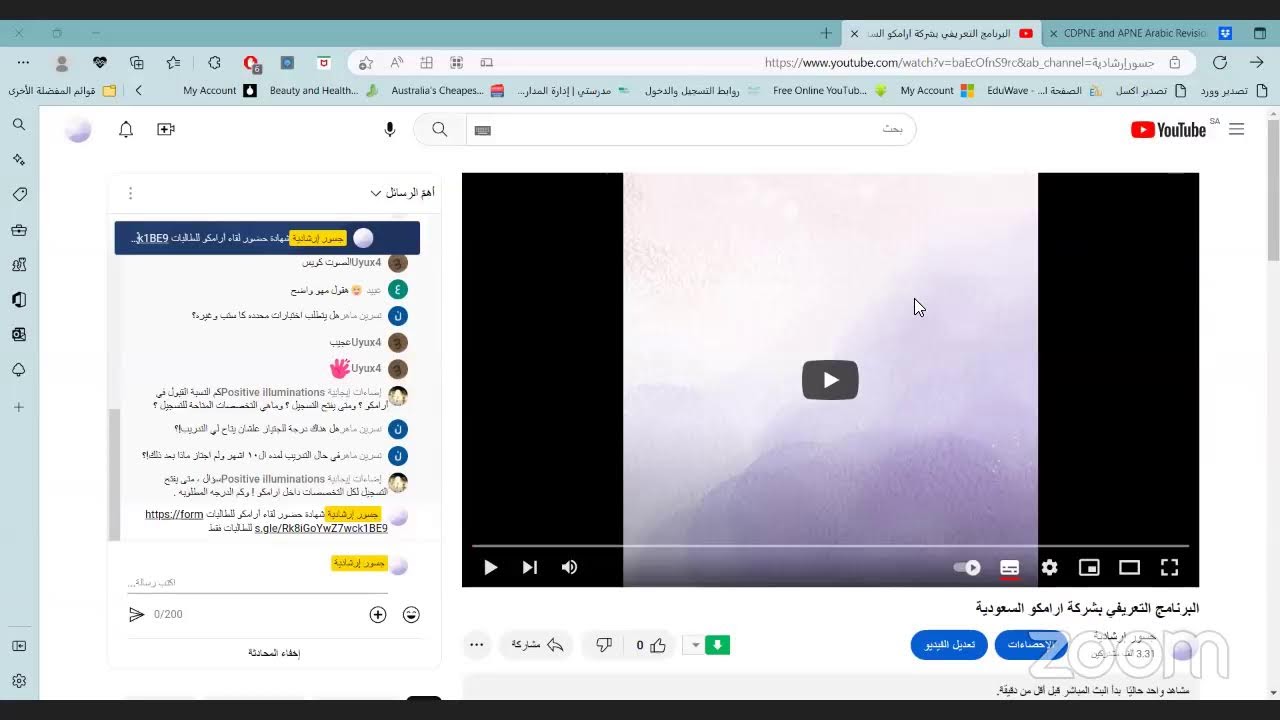Open the live chat three-dot options menu
1280x720 pixels.
click(x=130, y=193)
